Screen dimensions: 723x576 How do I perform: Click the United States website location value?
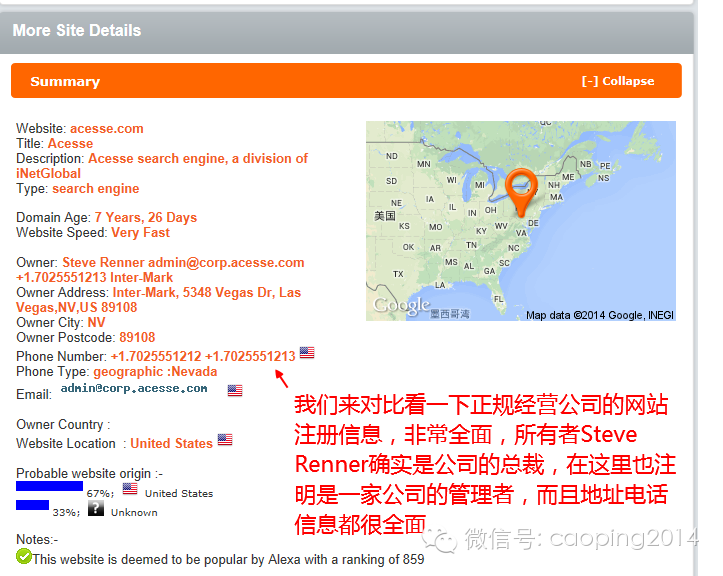(172, 444)
